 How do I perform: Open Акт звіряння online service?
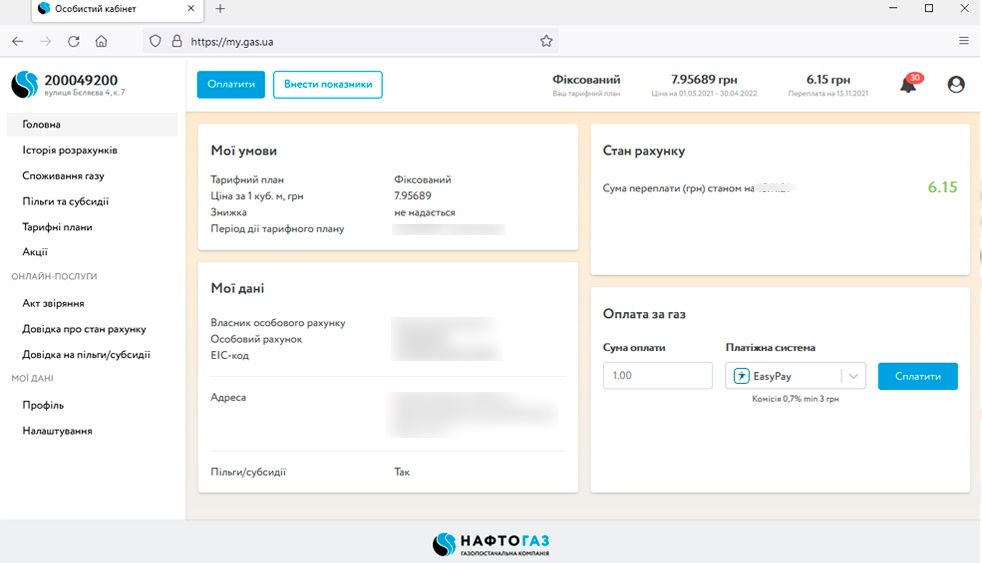pos(53,303)
